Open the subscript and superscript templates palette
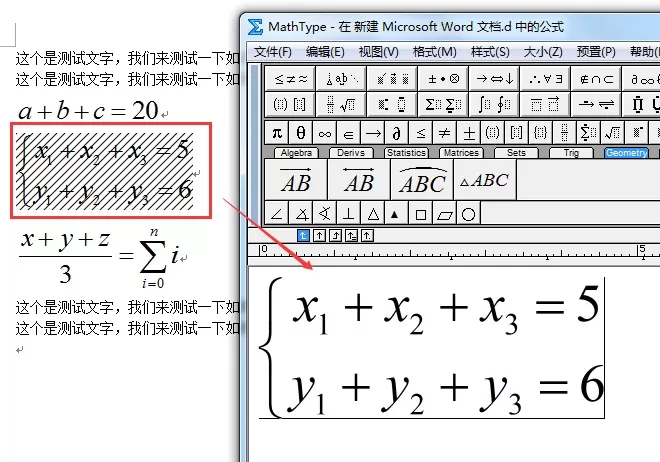This screenshot has height=462, width=660. point(392,104)
